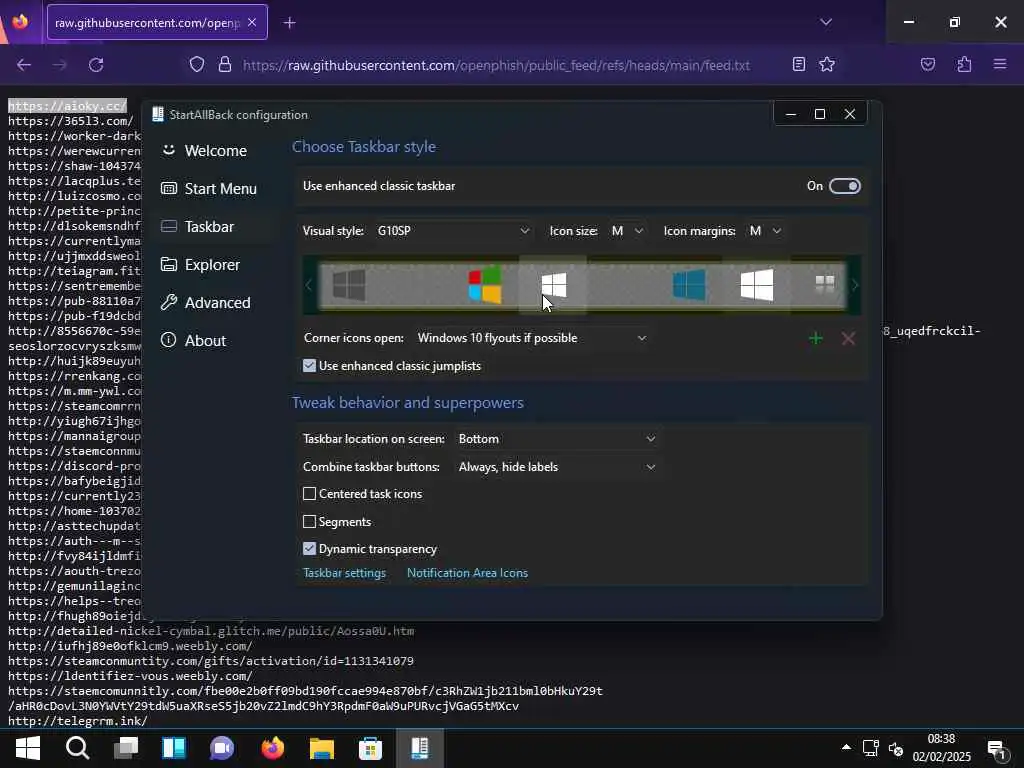Open the Save to Pocket button
The width and height of the screenshot is (1024, 768).
click(x=928, y=64)
